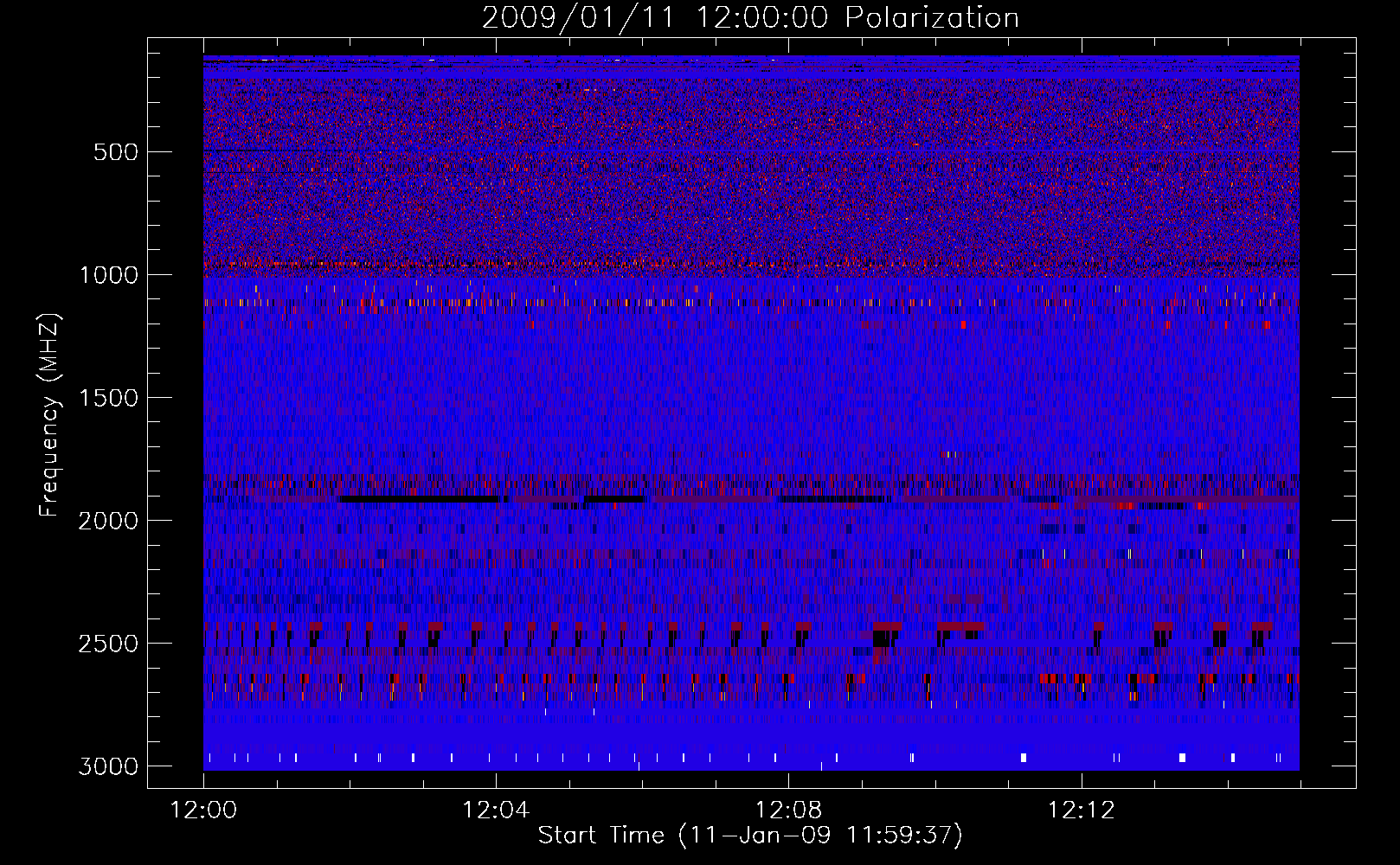The image size is (1400, 865).
Task: Click the 500 frequency tick label
Action: coord(115,152)
